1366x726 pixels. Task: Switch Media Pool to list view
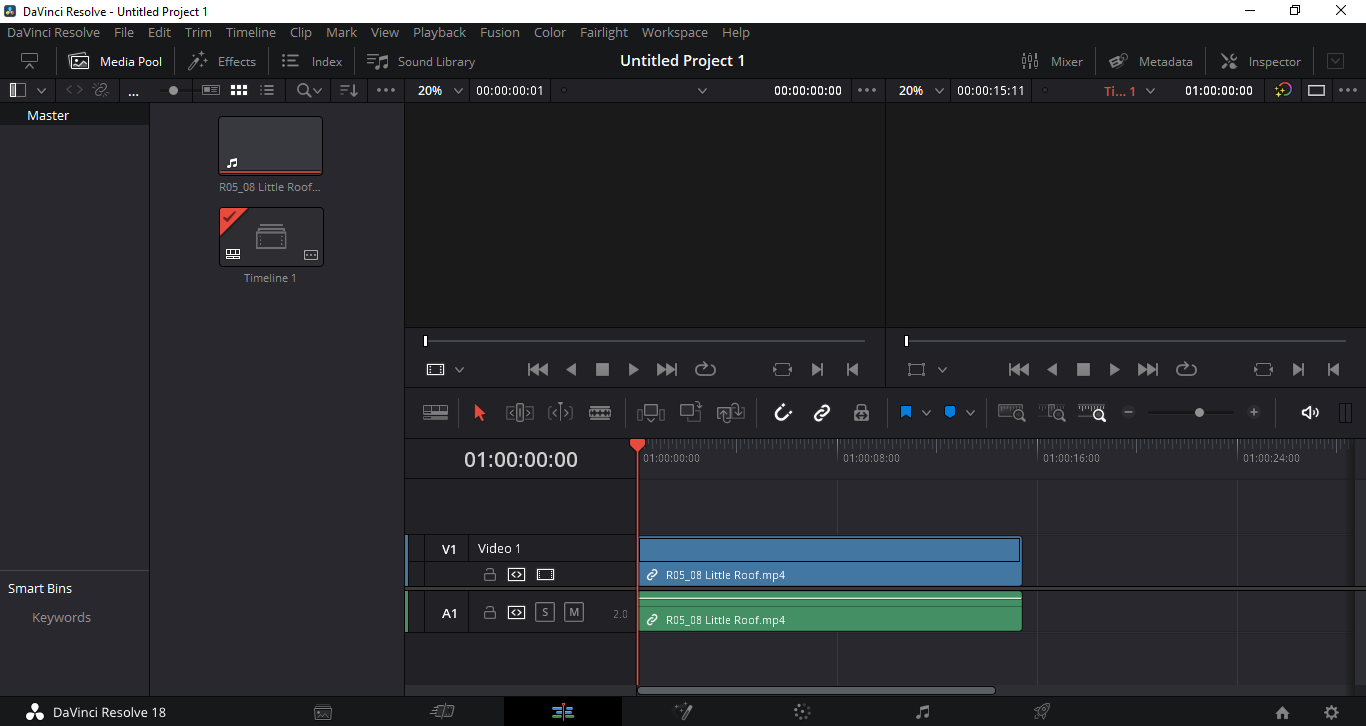[x=267, y=90]
